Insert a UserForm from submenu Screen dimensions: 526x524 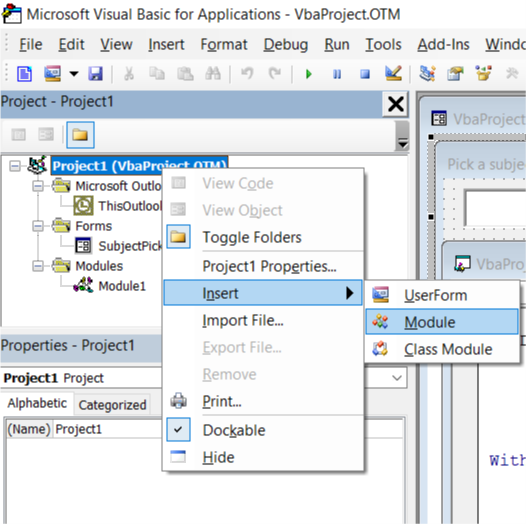442,295
